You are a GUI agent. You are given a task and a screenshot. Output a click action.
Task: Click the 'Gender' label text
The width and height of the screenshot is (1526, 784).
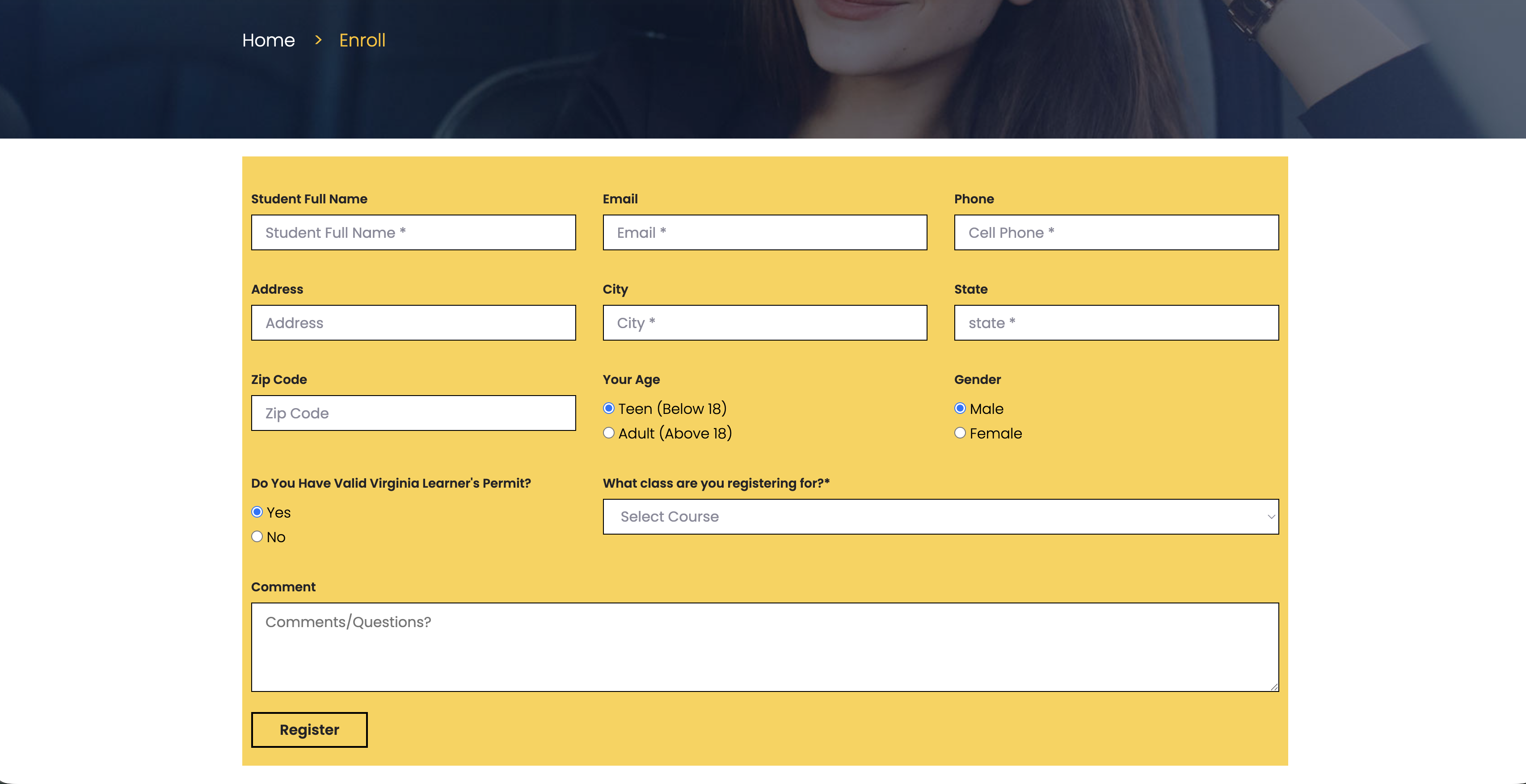tap(978, 380)
